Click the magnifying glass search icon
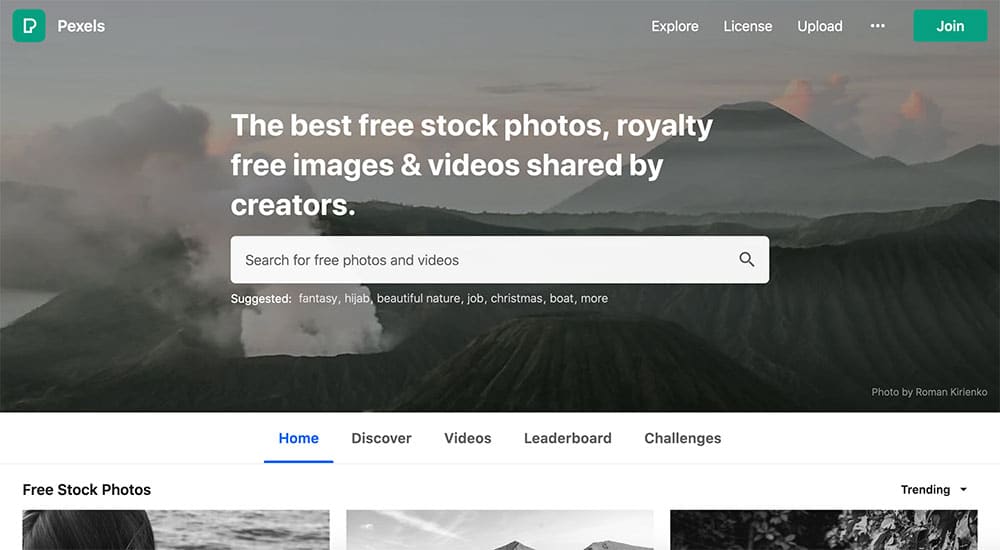Viewport: 1000px width, 550px height. click(746, 260)
